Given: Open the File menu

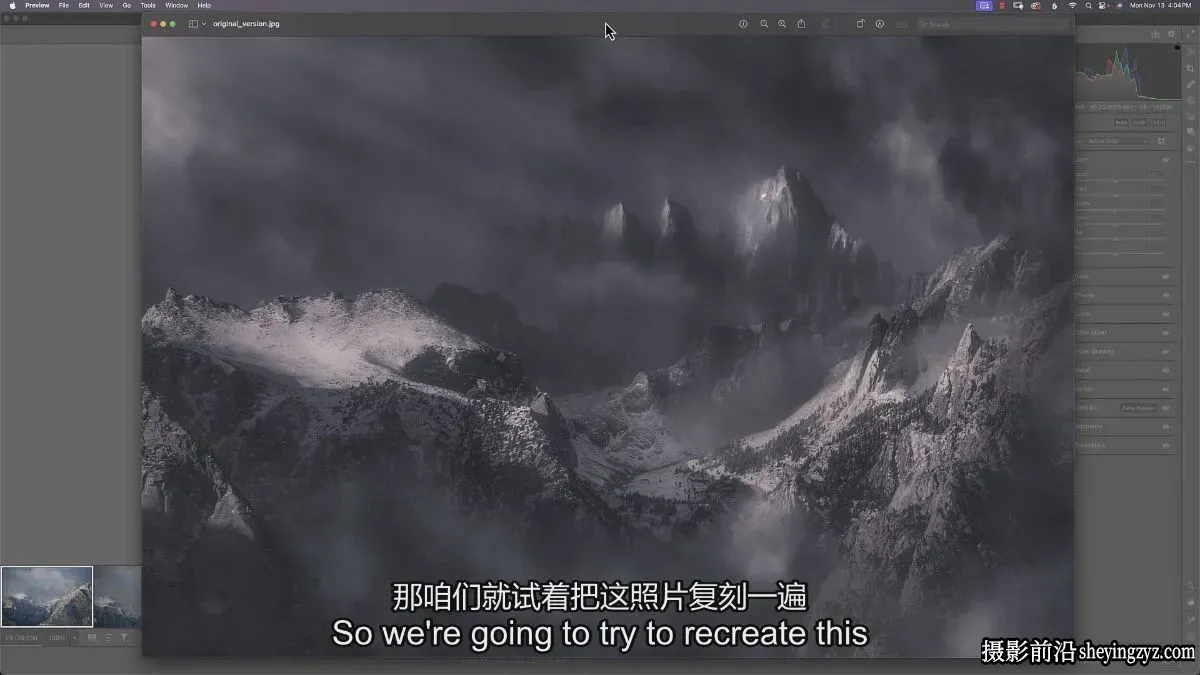Looking at the screenshot, I should pos(64,5).
